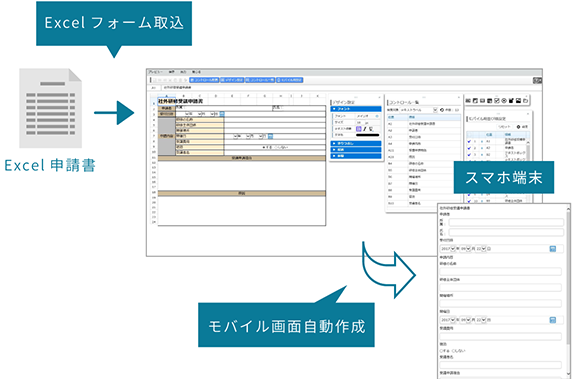Click the refresh icon in the コントロール一覧 panel
The width and height of the screenshot is (575, 379).
(x=442, y=110)
